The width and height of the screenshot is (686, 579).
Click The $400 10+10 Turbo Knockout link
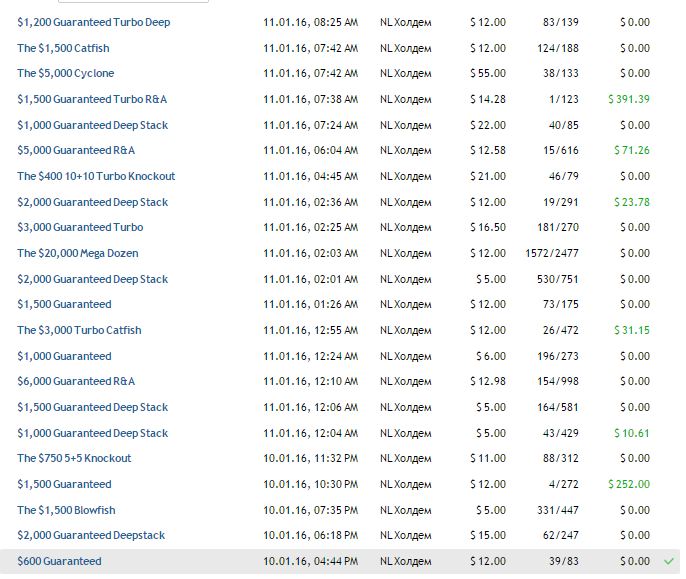point(96,176)
